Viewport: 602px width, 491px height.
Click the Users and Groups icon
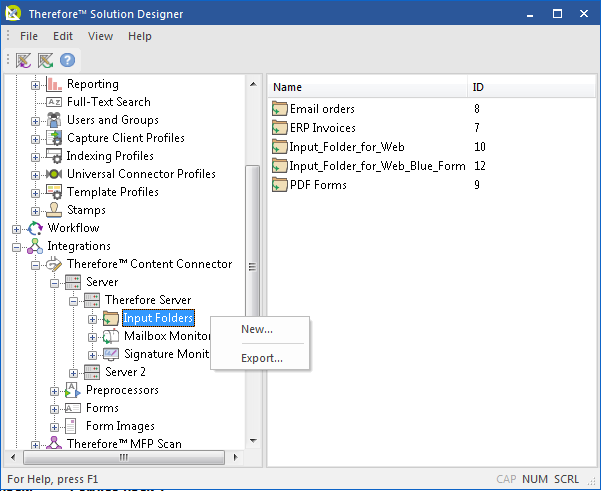click(x=54, y=120)
